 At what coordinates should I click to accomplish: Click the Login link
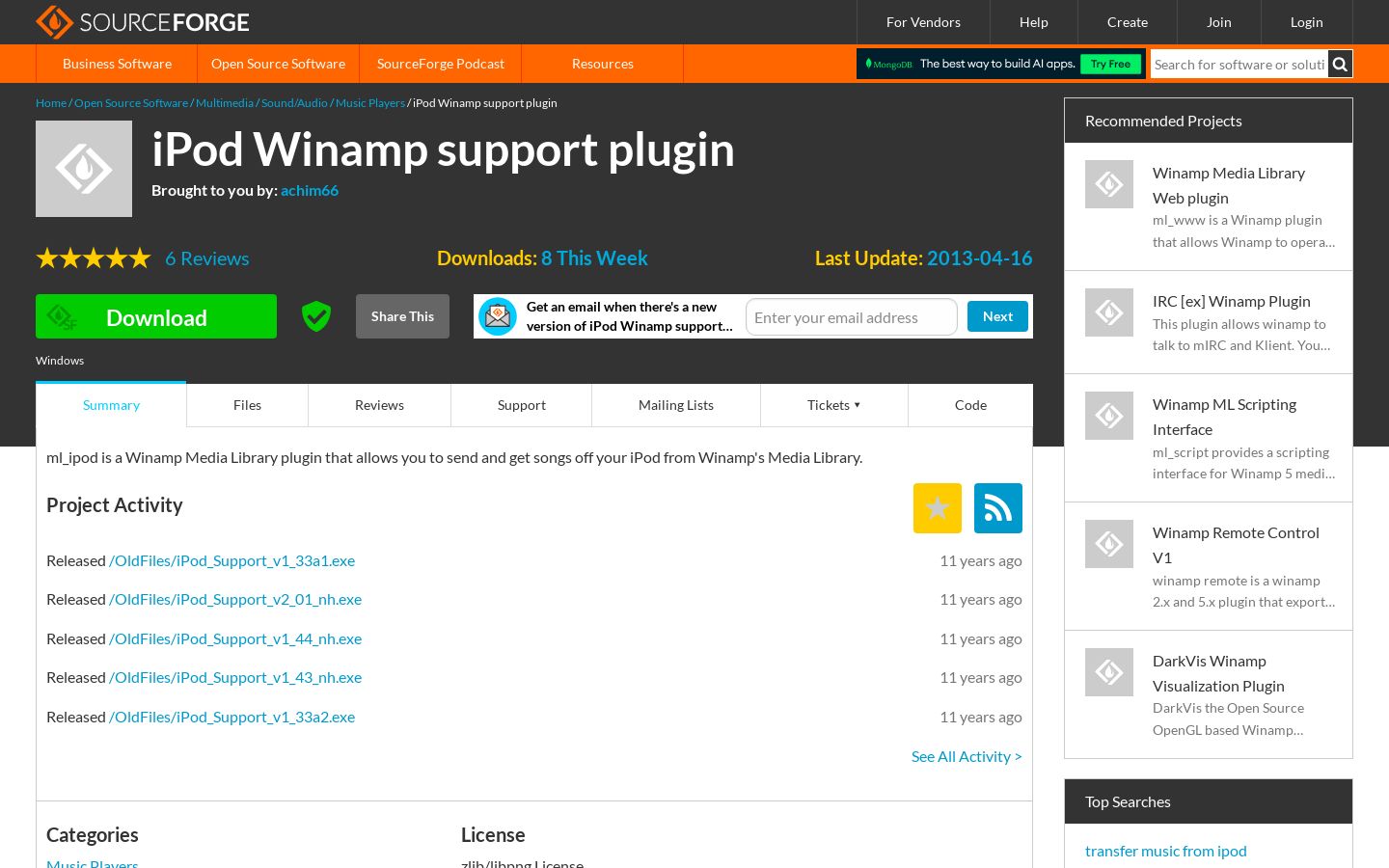click(1307, 22)
